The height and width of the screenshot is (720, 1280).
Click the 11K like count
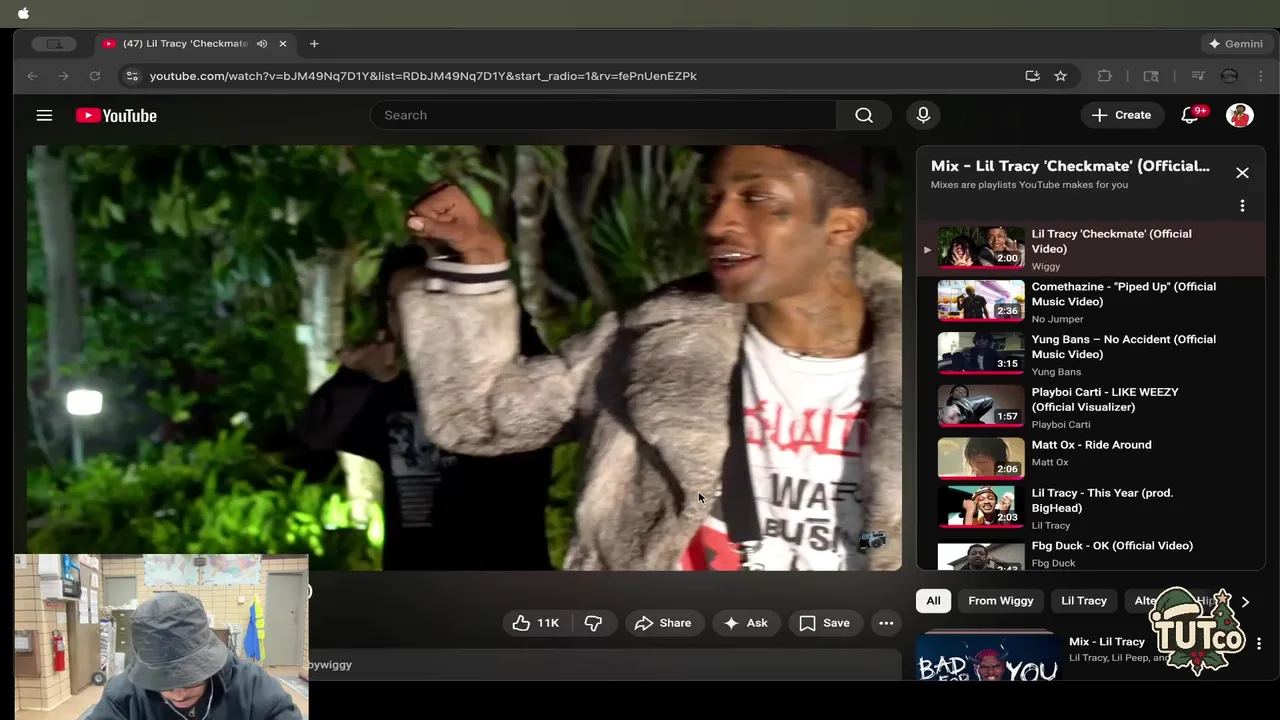548,623
